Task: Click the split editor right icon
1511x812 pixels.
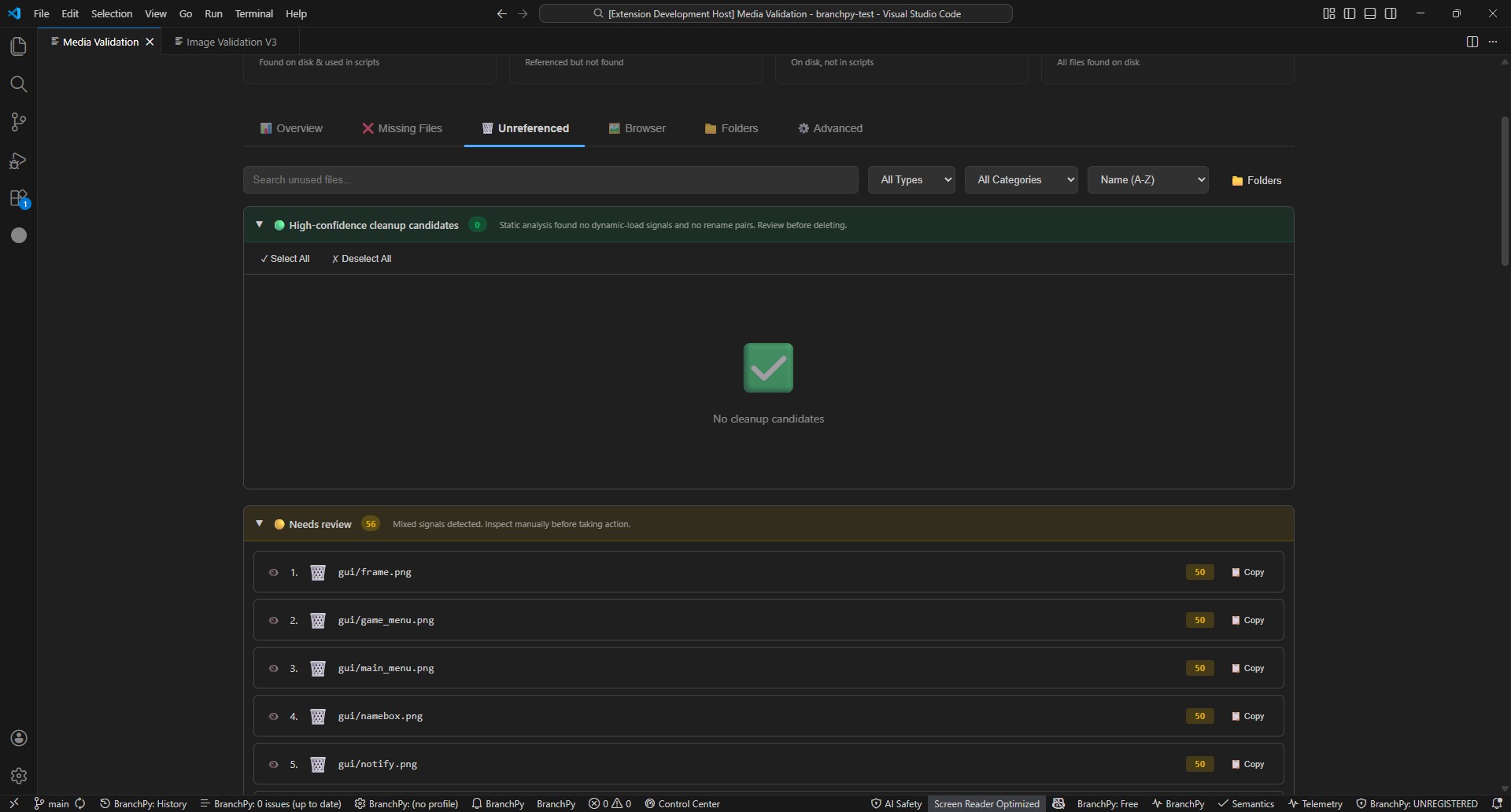Action: [x=1472, y=42]
